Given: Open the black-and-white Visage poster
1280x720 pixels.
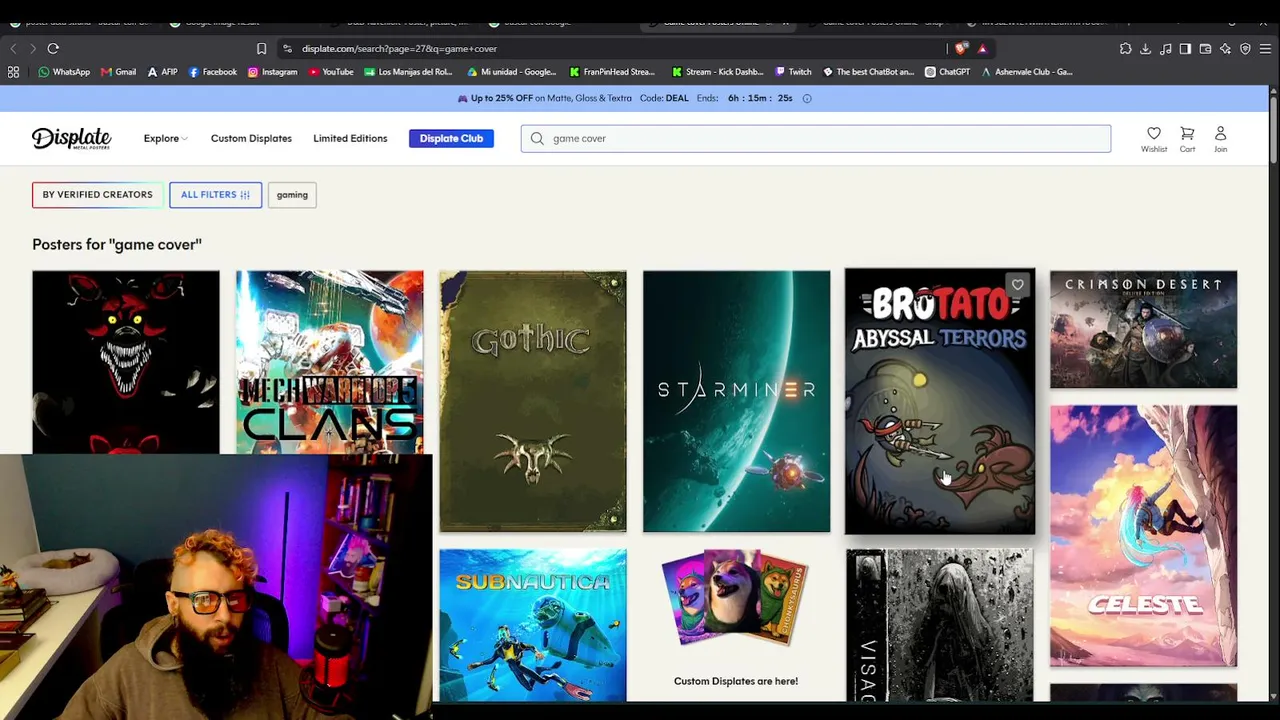Looking at the screenshot, I should pyautogui.click(x=940, y=625).
